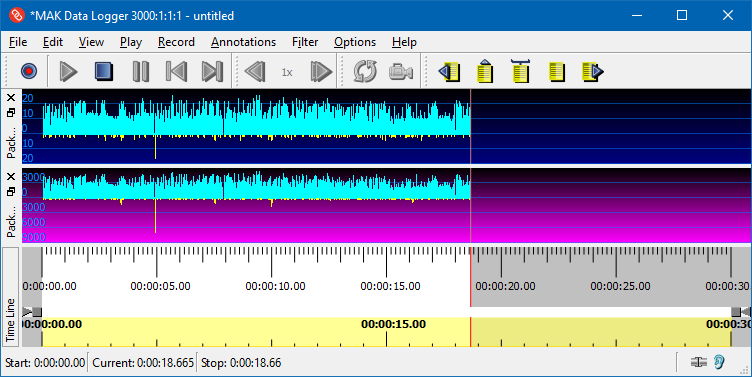Undock the magenta packet graph panel
This screenshot has height=377, width=752.
pos(11,192)
